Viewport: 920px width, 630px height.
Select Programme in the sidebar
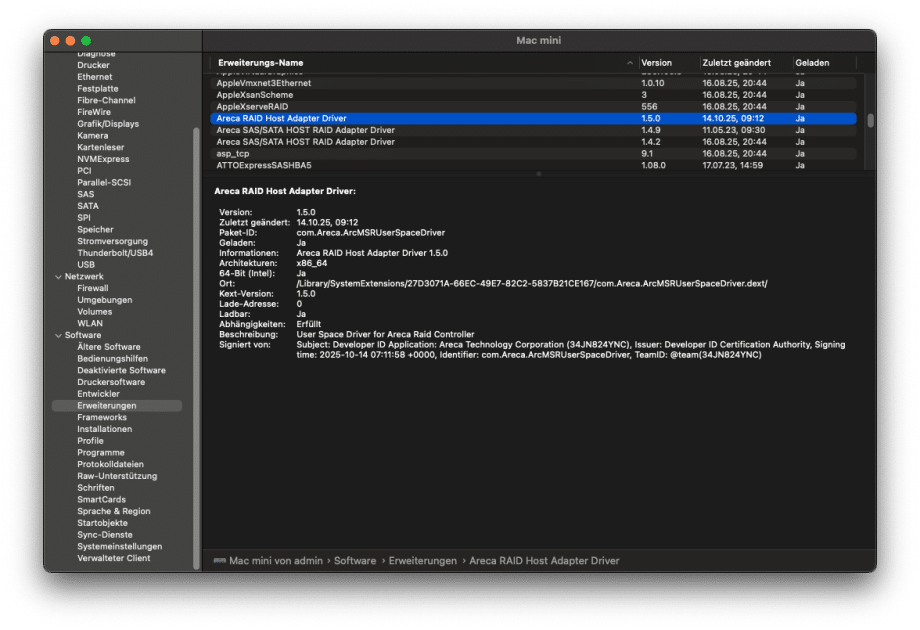[x=100, y=452]
